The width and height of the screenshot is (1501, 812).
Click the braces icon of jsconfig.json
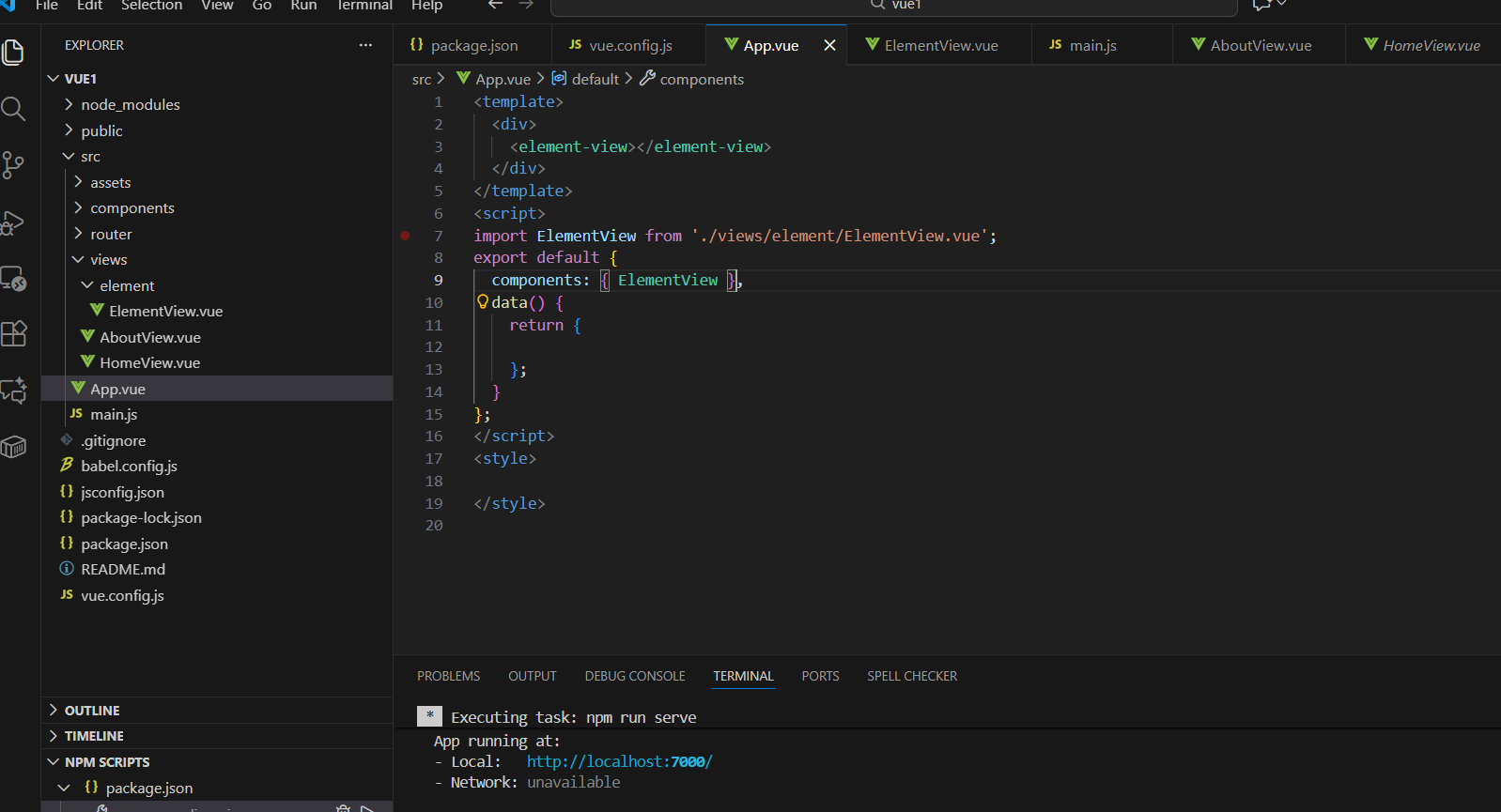(67, 491)
